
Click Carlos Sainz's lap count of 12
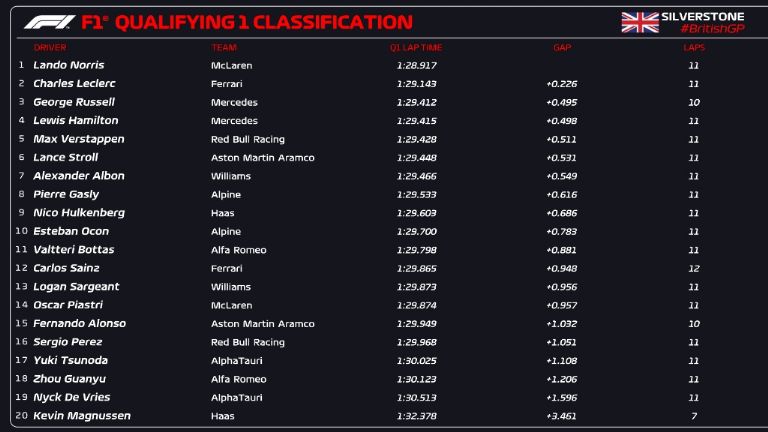click(x=693, y=268)
